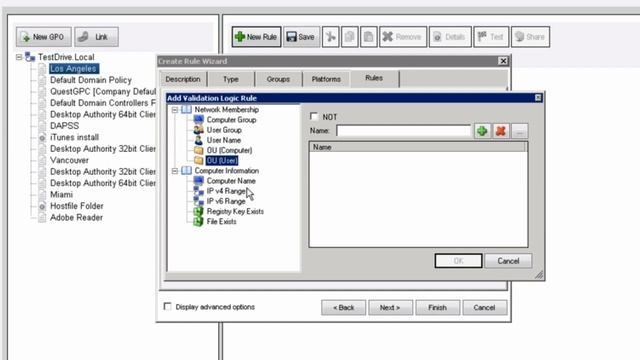
Task: Select IP v4 Range rule type
Action: point(226,191)
